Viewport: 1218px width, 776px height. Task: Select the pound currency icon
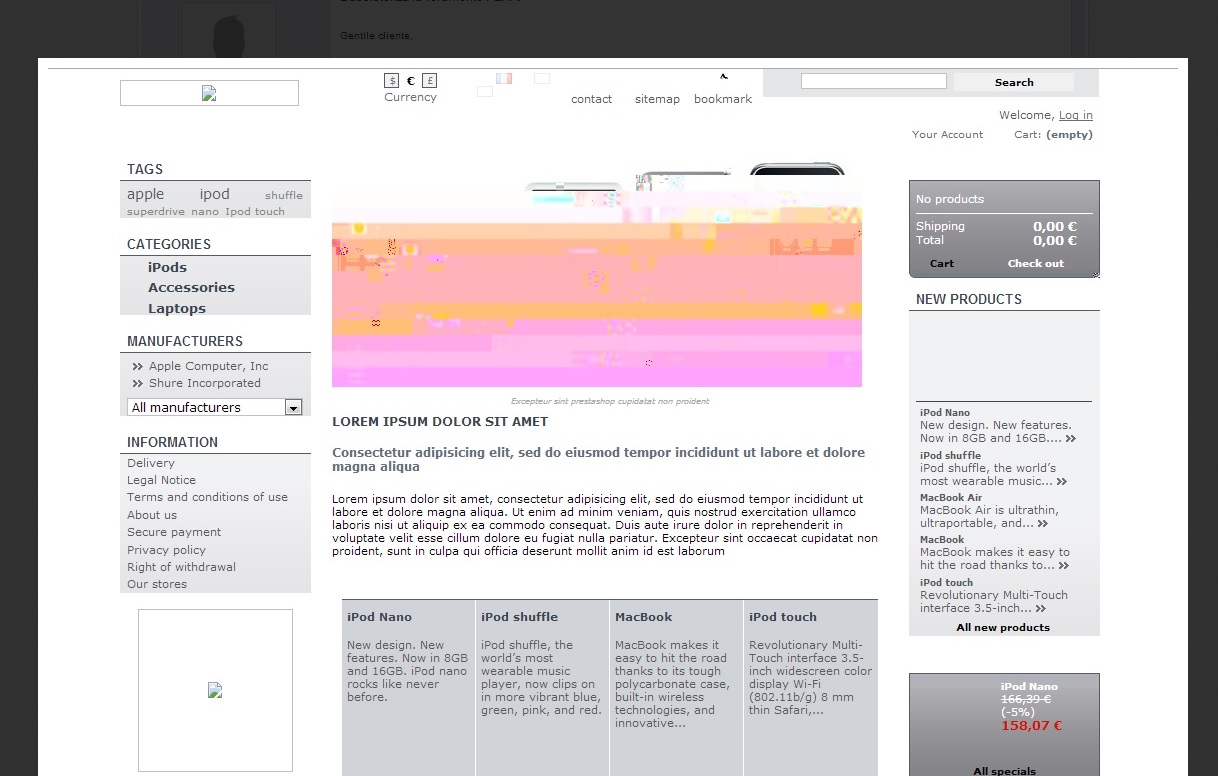pos(430,81)
